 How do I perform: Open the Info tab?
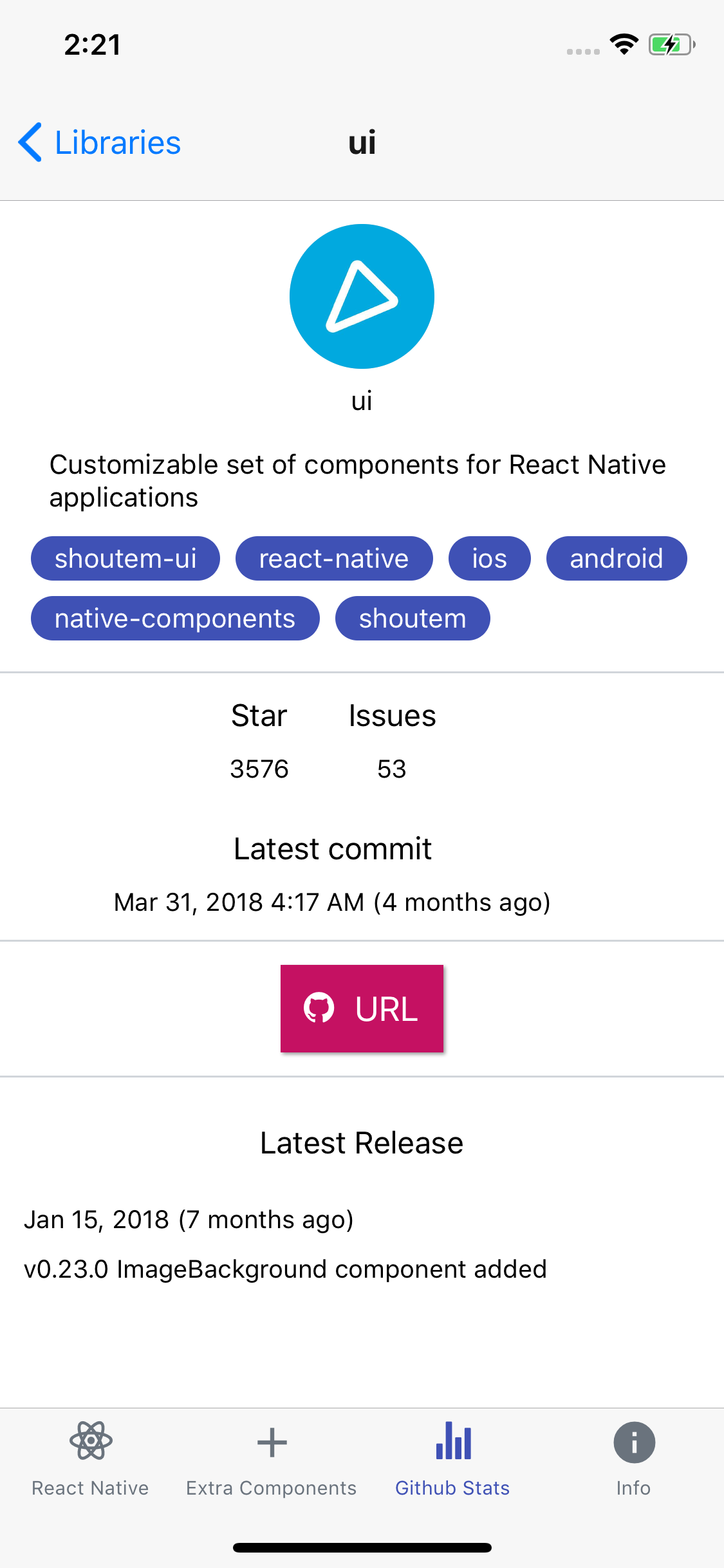click(x=634, y=1460)
